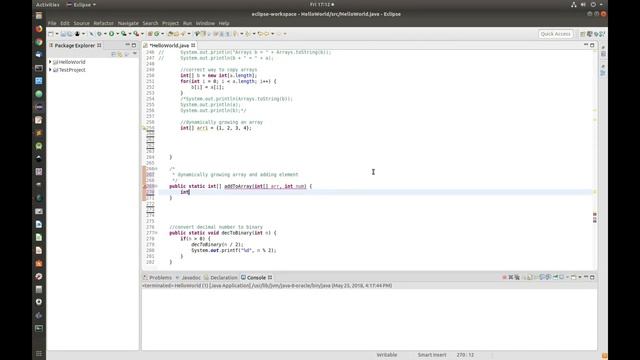Click the '270 : 12' cursor position

465,355
